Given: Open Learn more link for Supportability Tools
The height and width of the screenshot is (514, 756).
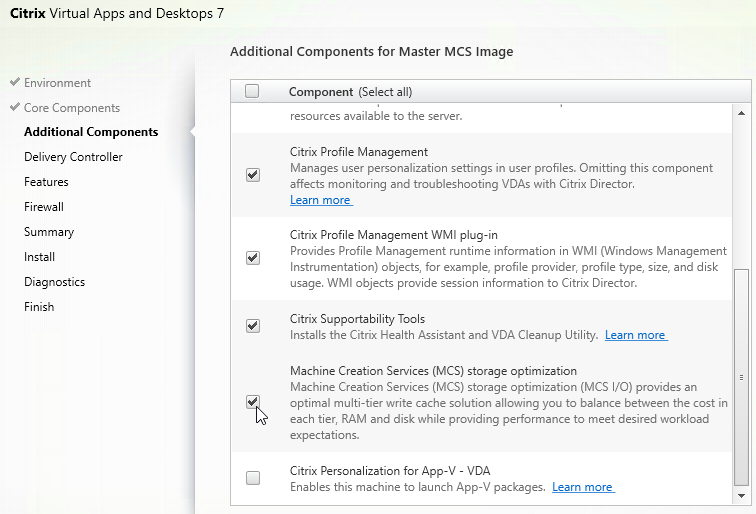Looking at the screenshot, I should 636,335.
